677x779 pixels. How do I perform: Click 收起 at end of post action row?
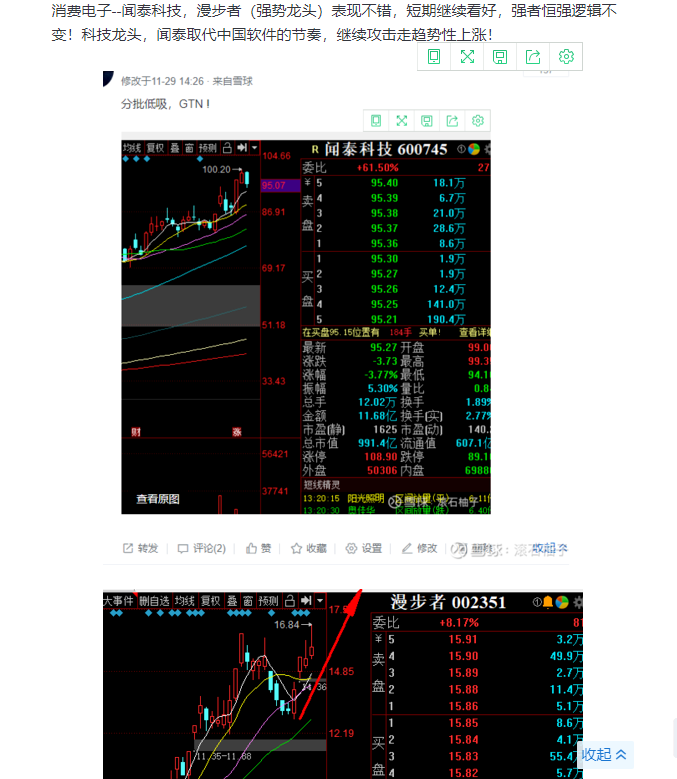(550, 548)
